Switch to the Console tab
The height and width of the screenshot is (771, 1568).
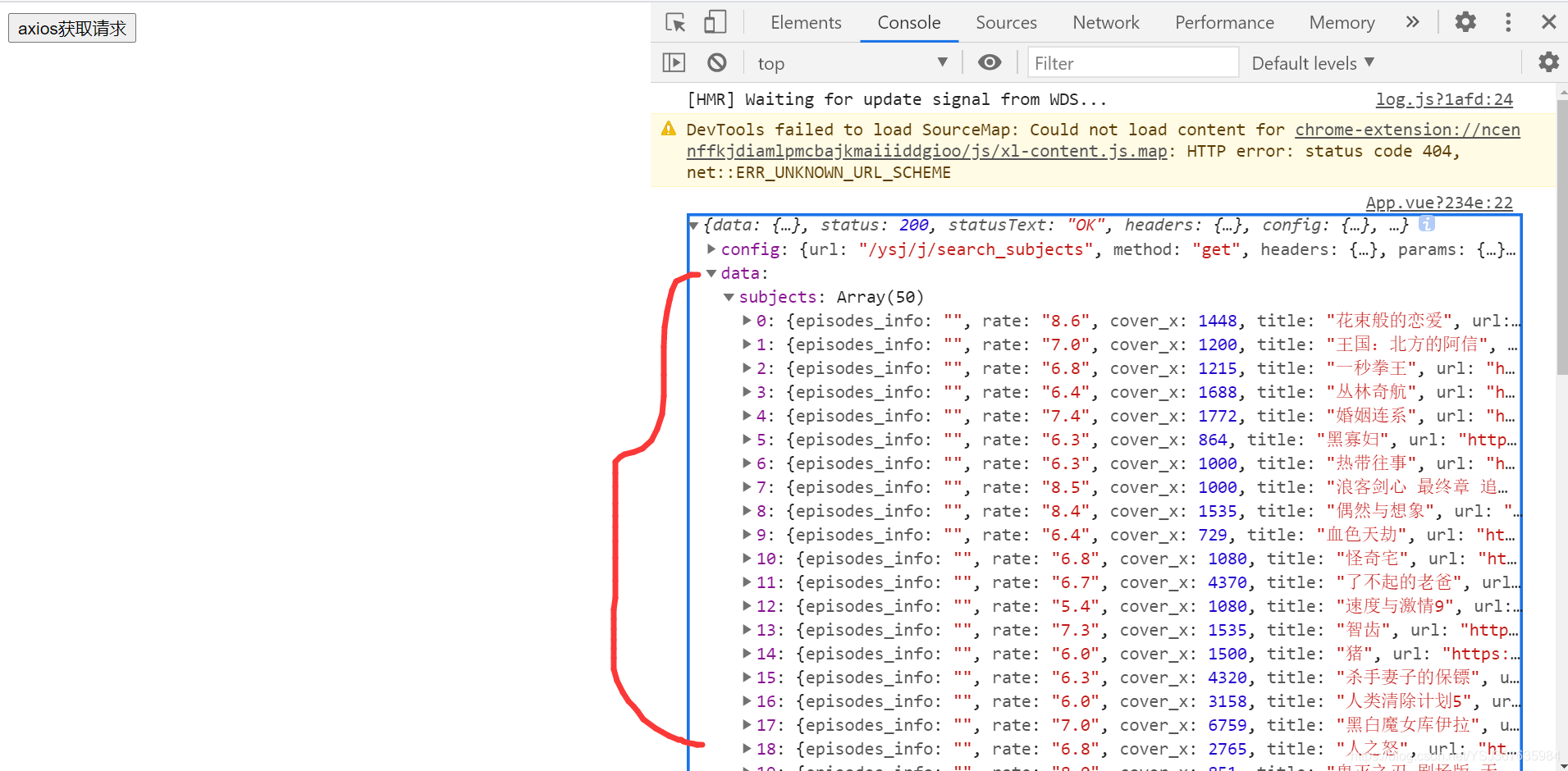909,22
